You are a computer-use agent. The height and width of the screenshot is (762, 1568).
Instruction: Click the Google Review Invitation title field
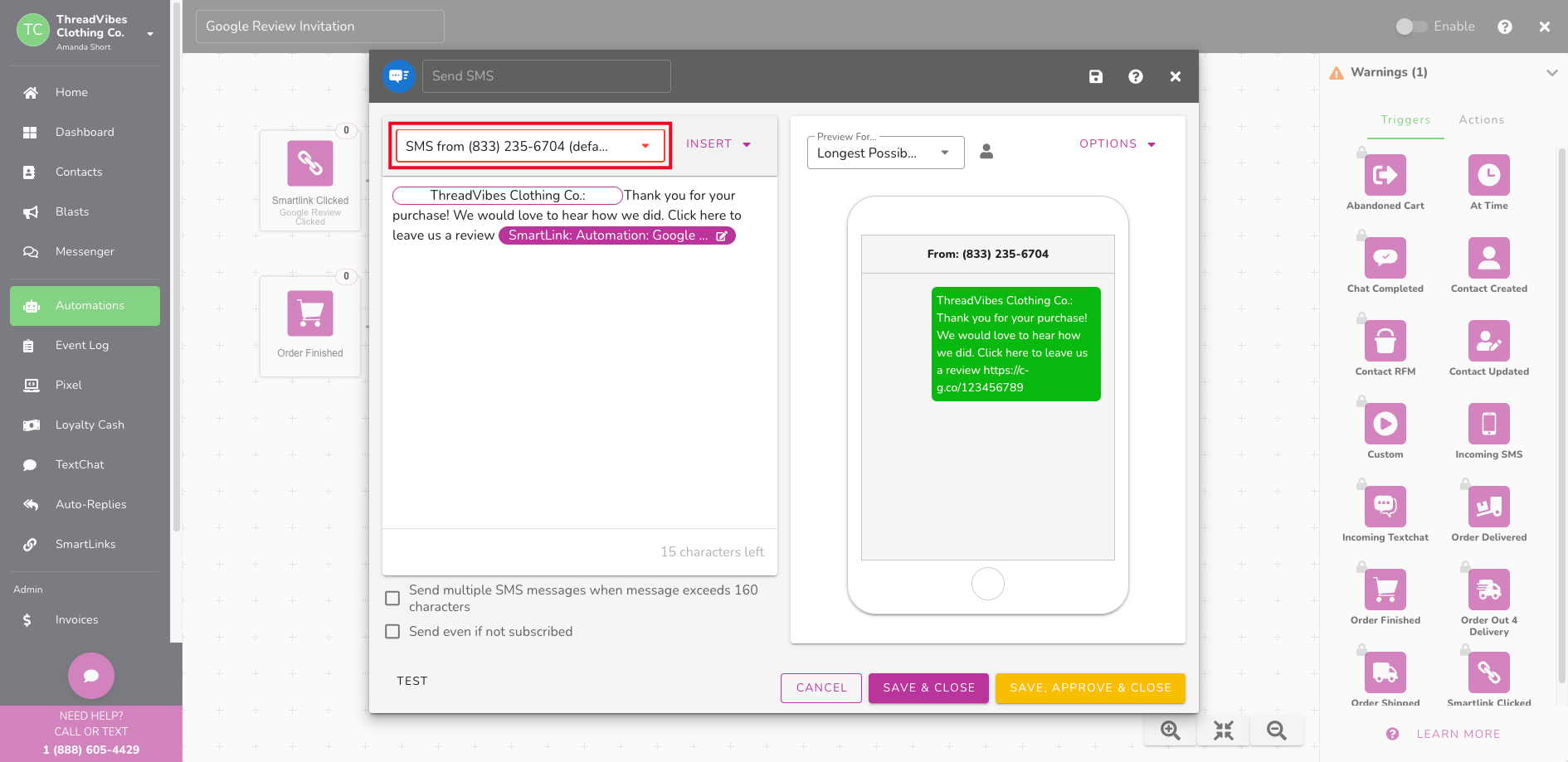(320, 27)
